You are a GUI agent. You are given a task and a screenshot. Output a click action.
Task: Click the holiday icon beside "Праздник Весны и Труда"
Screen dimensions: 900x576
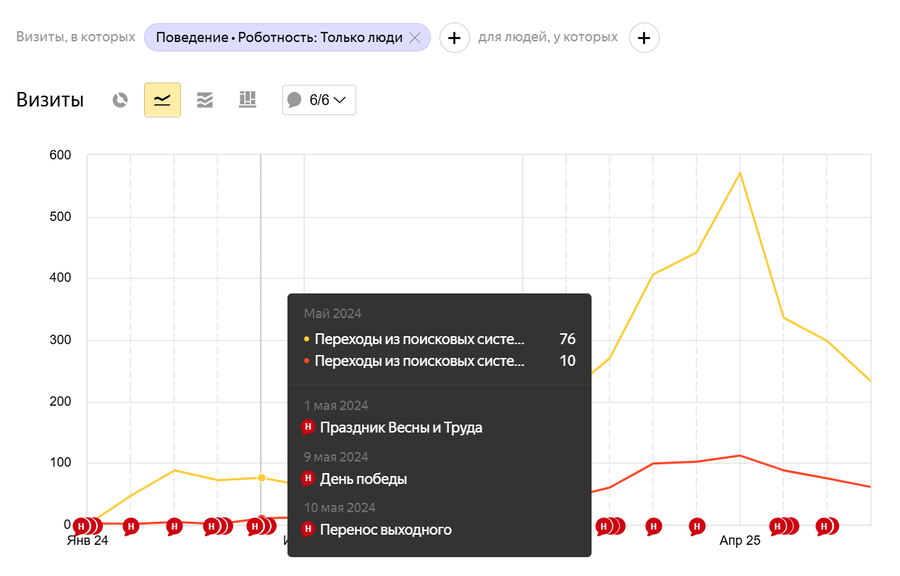point(308,428)
